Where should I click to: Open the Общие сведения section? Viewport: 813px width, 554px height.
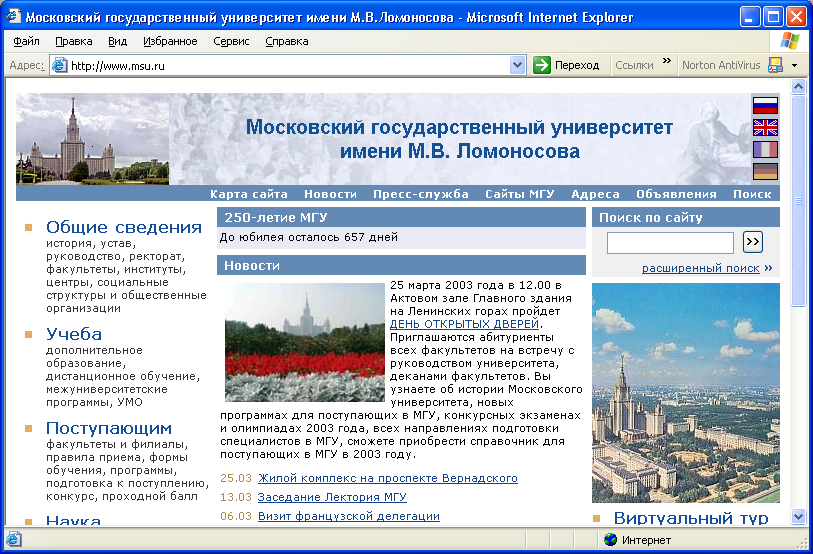123,227
